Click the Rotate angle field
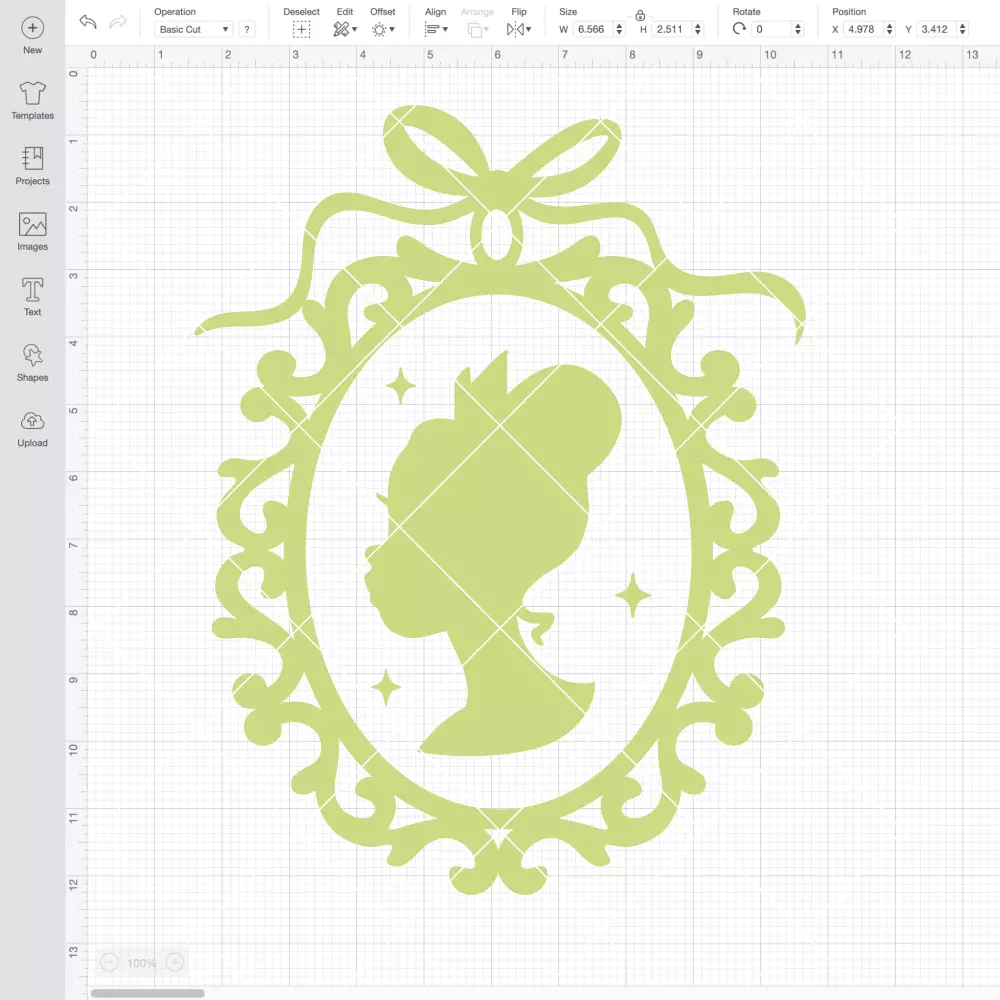1000x1000 pixels. (771, 29)
